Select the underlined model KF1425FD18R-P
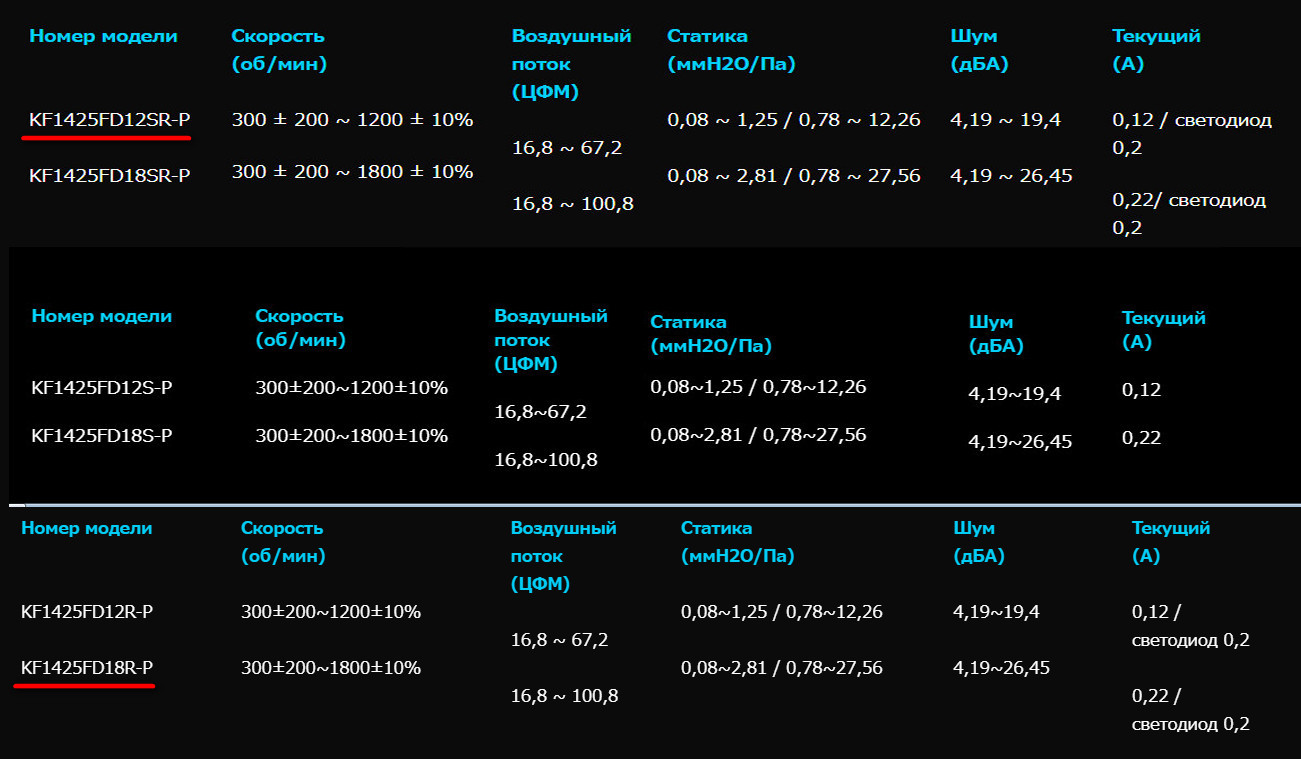 87,667
